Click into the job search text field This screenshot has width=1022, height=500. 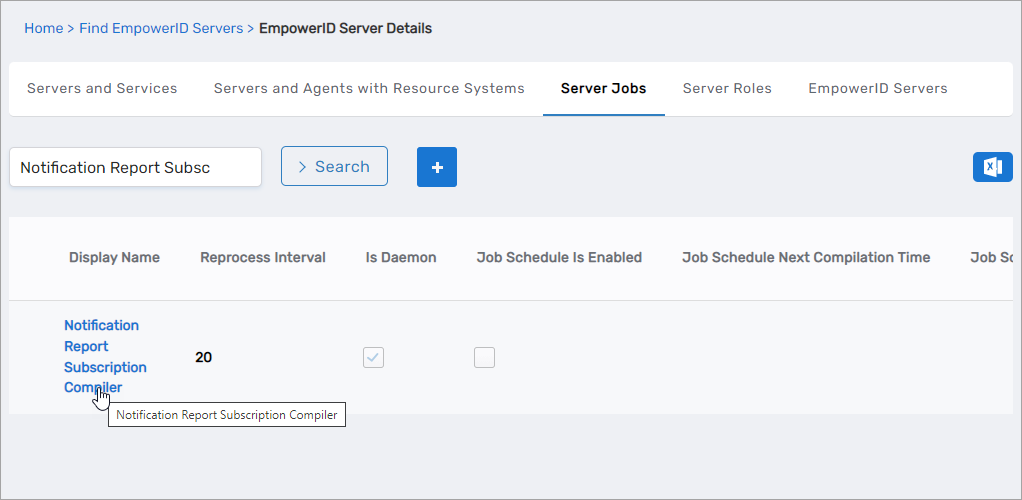[x=135, y=167]
